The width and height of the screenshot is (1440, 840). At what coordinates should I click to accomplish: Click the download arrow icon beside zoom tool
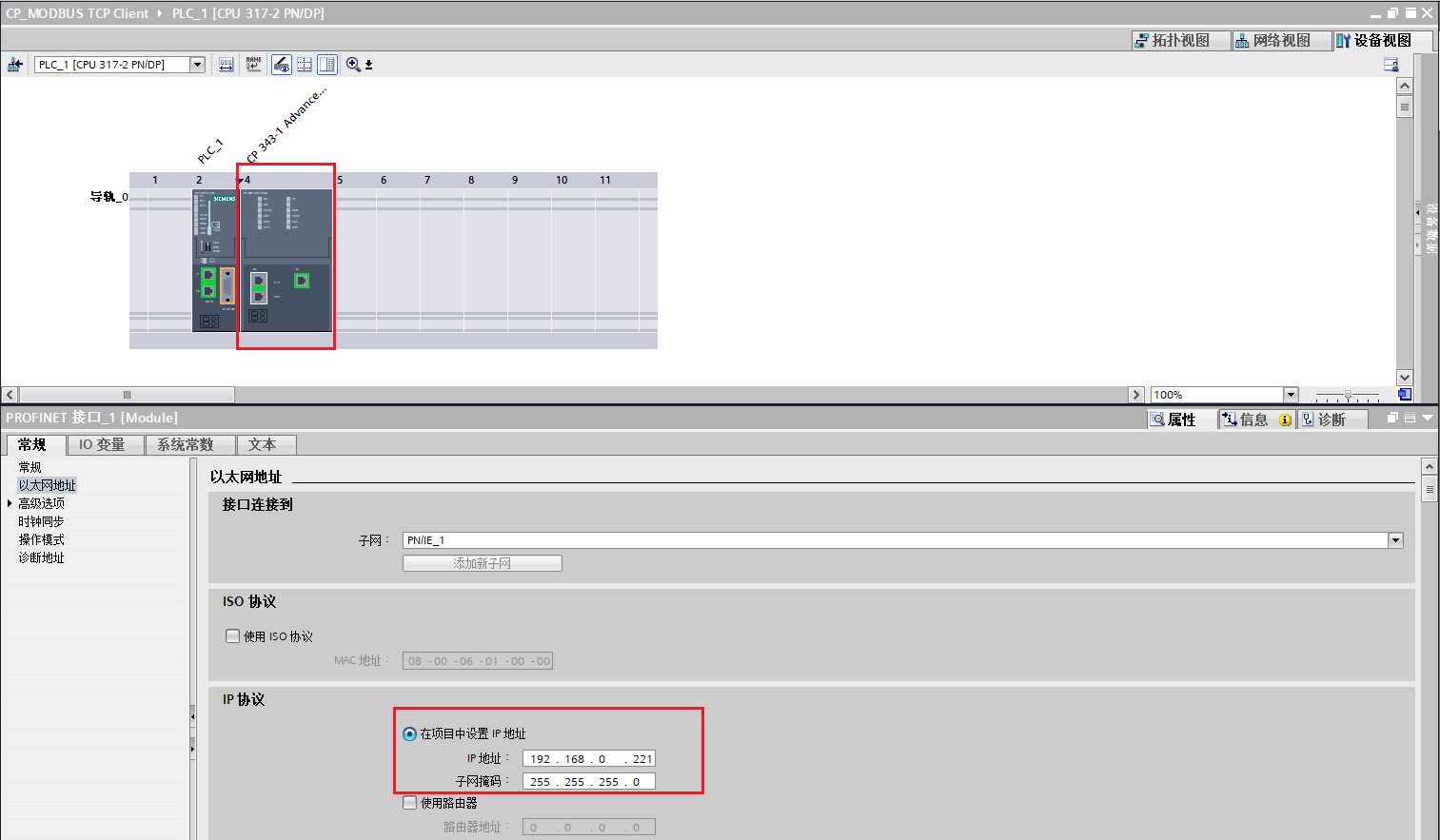[369, 65]
